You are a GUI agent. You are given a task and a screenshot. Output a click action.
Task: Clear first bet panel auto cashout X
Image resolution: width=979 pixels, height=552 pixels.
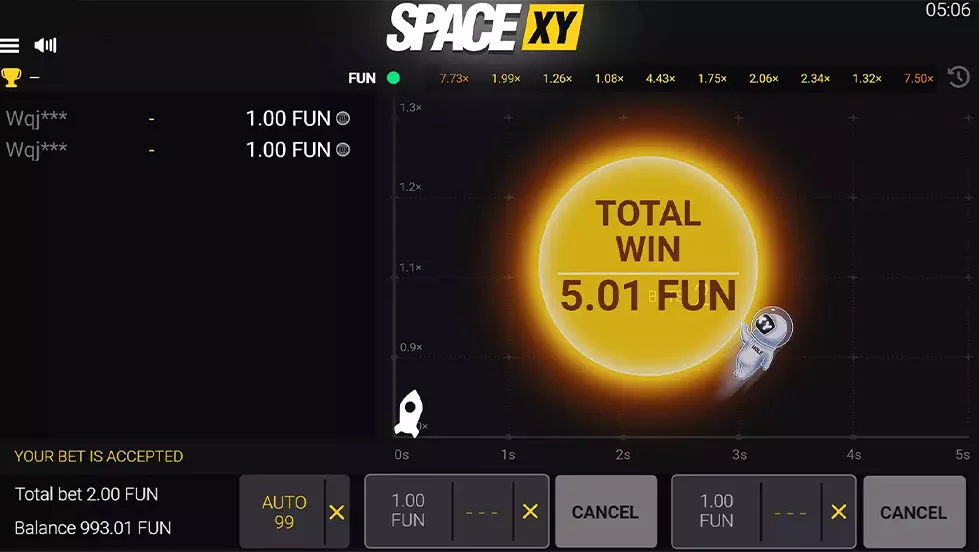pyautogui.click(x=530, y=511)
